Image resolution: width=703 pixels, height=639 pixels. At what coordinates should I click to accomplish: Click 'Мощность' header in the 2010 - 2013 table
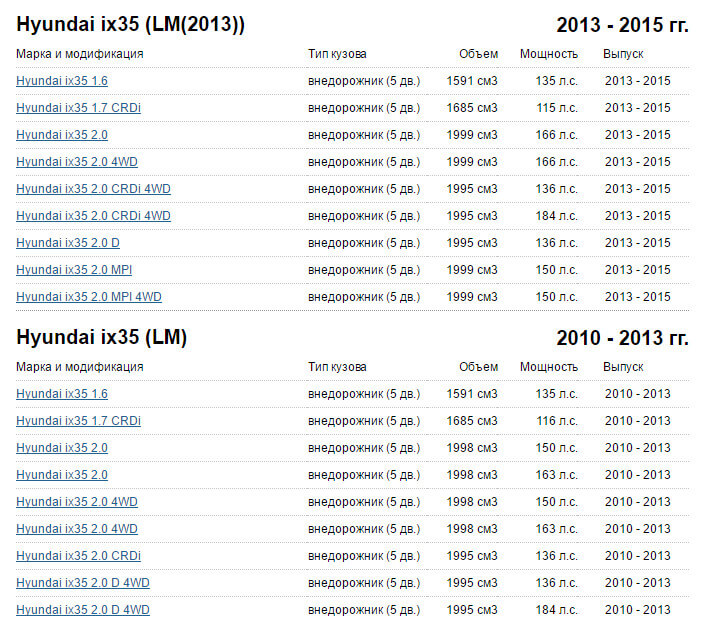coord(549,367)
